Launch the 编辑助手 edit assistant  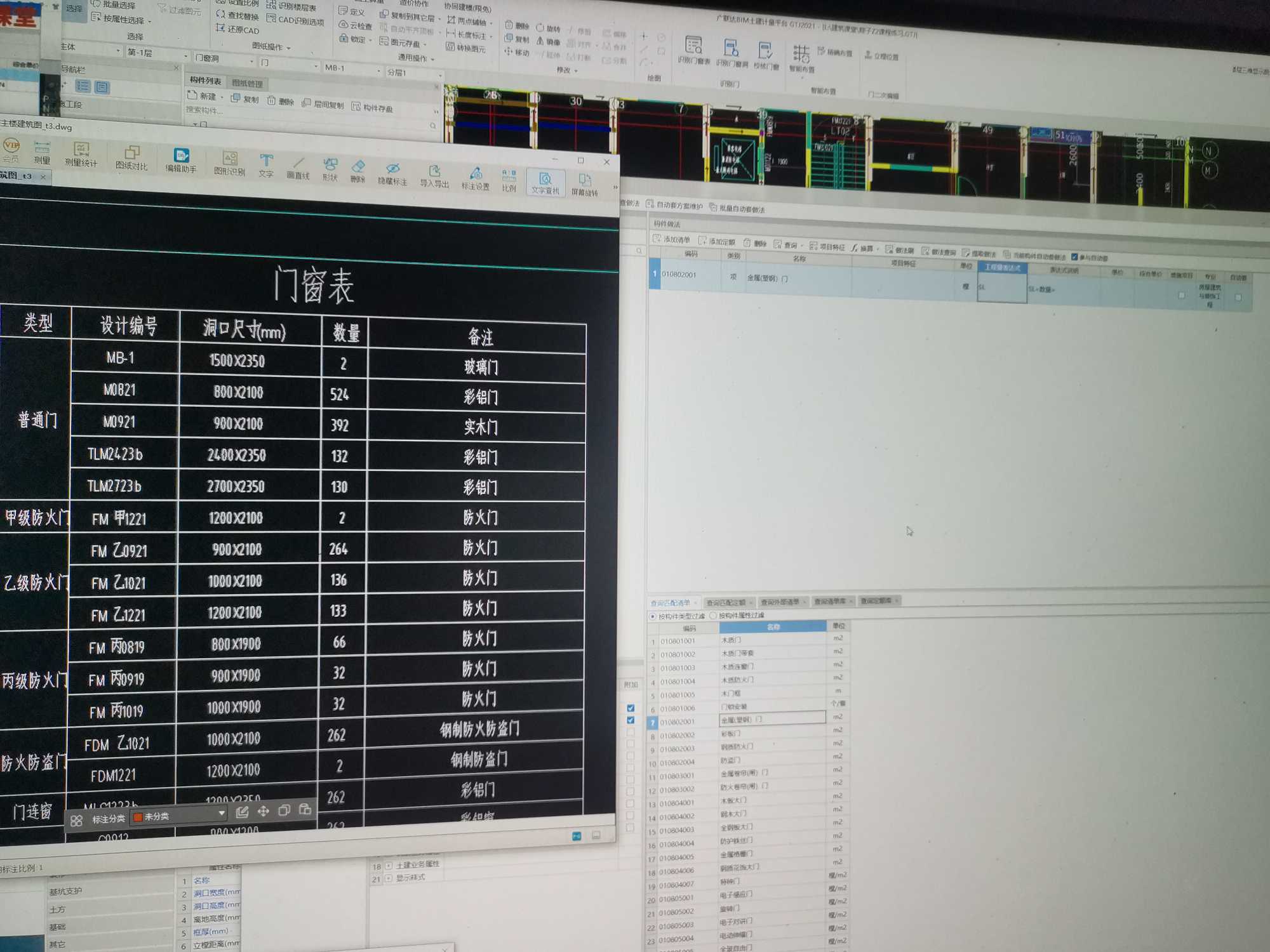click(181, 160)
